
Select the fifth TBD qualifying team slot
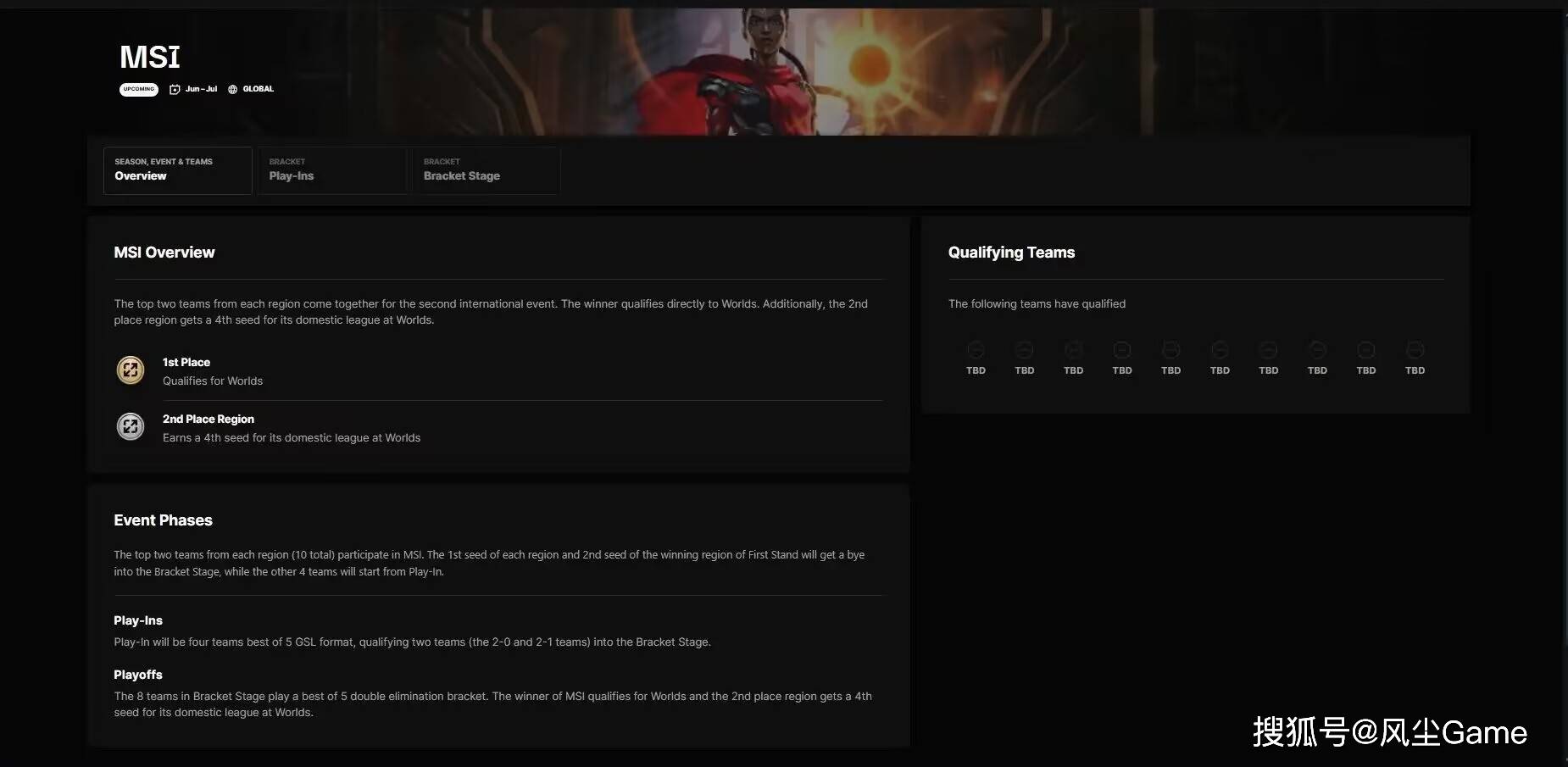1170,358
